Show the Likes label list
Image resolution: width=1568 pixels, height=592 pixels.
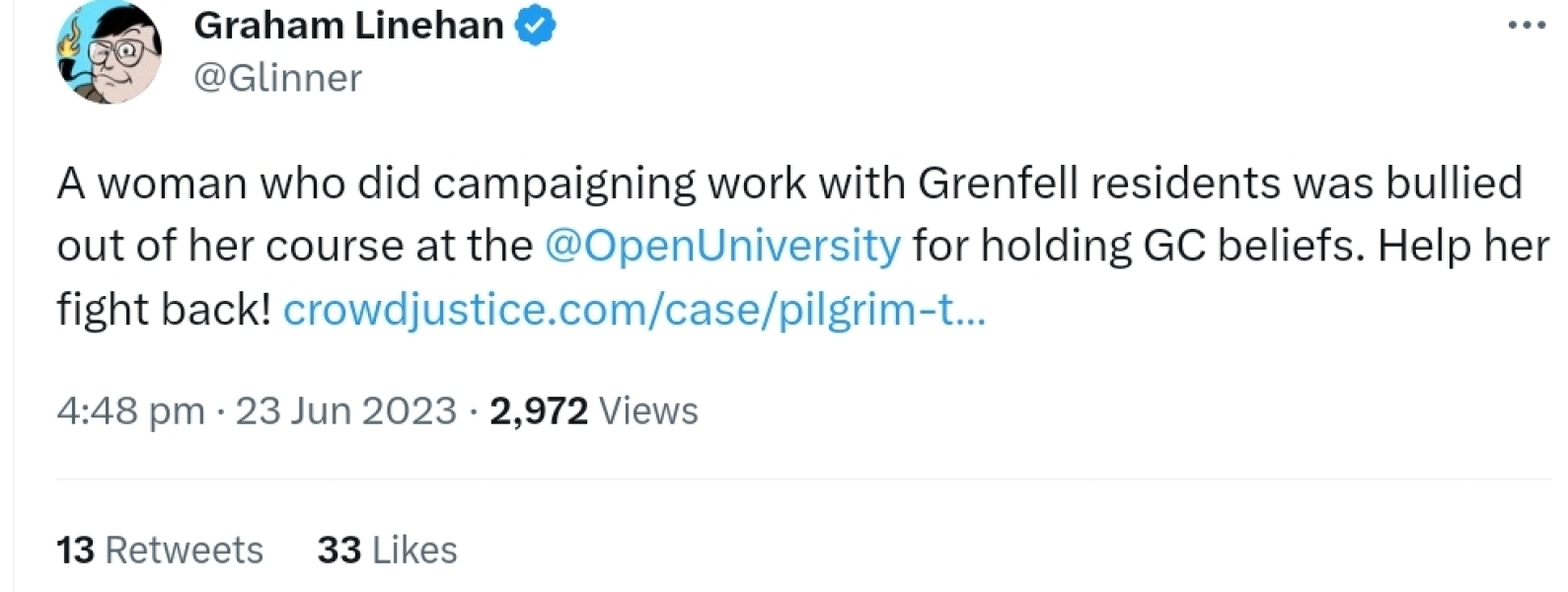(414, 550)
